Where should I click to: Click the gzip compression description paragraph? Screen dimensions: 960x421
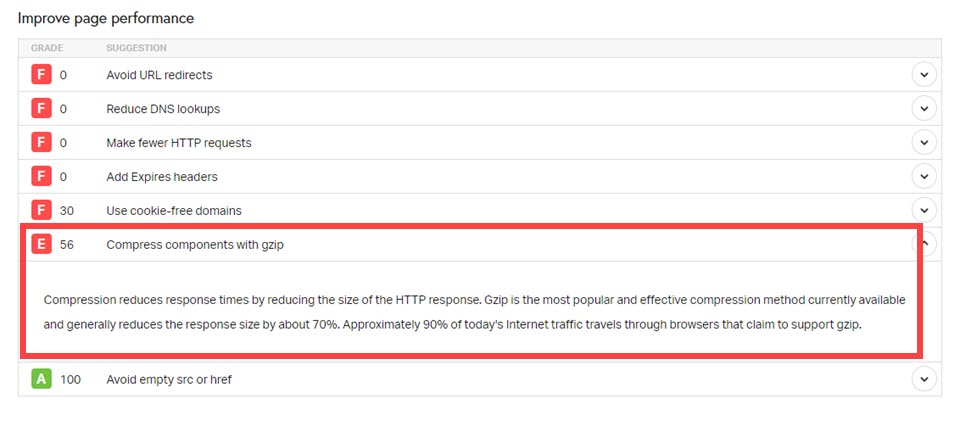click(474, 313)
